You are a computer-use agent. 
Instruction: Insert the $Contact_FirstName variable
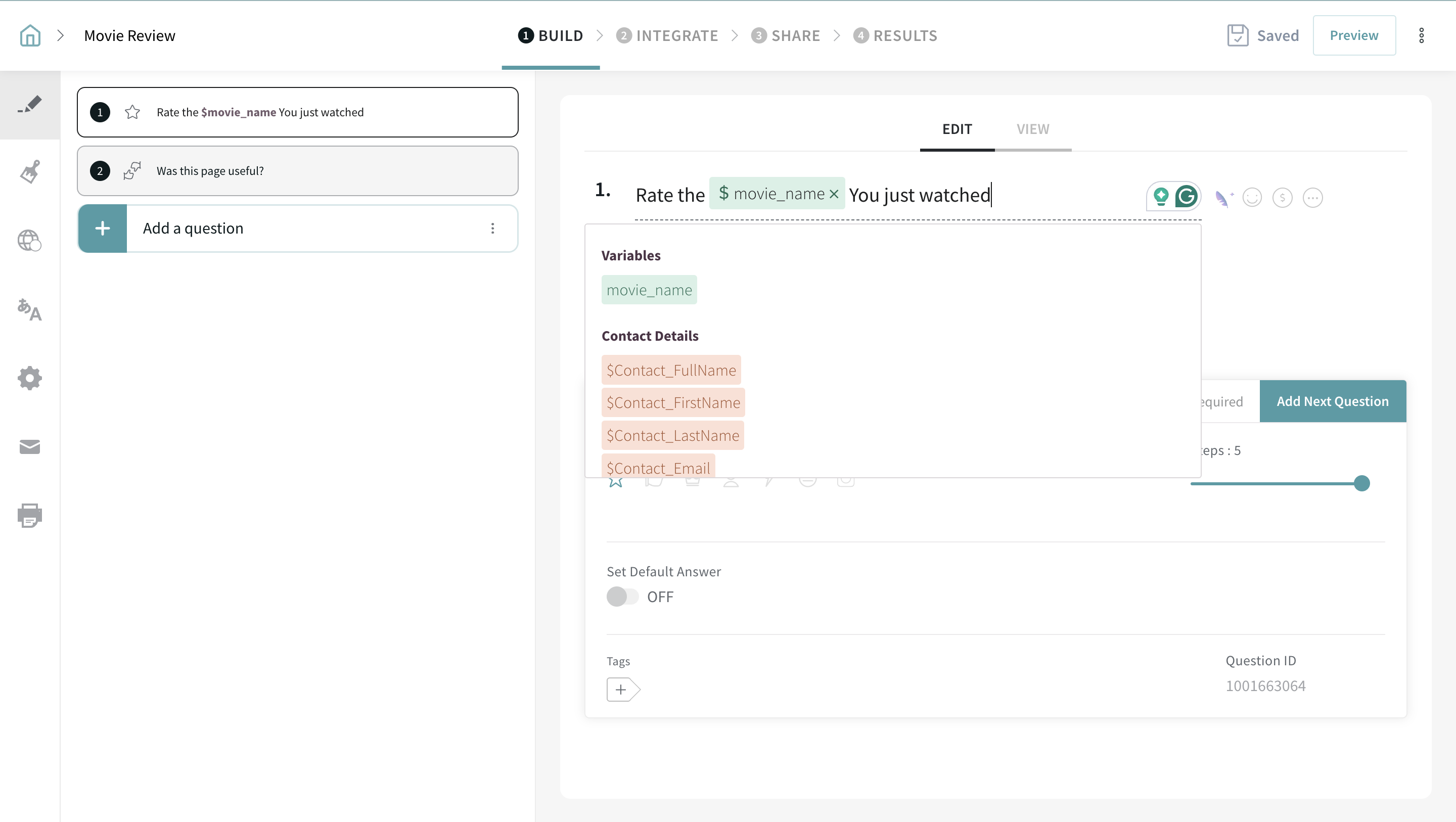tap(672, 402)
